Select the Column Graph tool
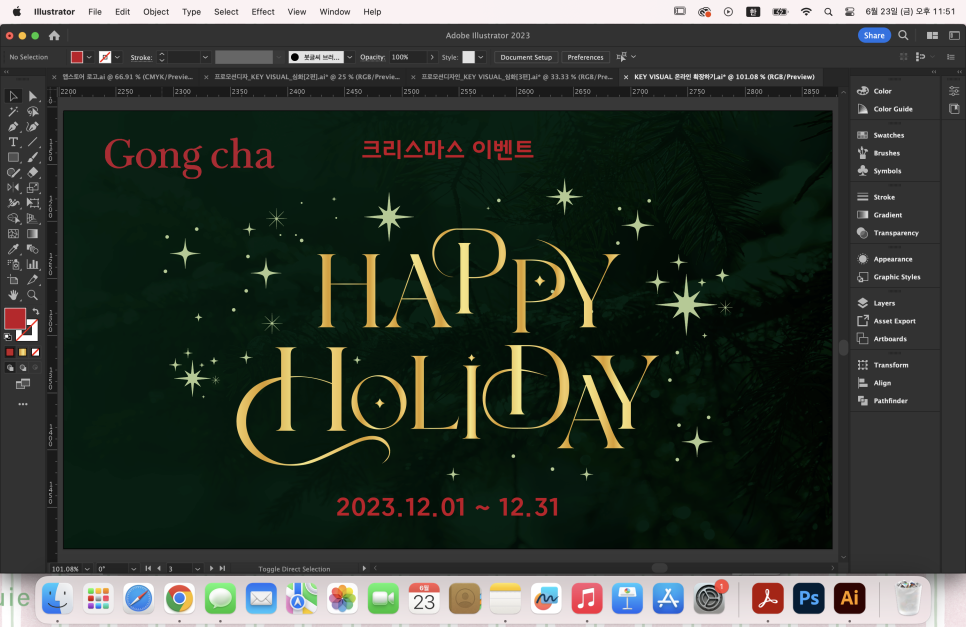This screenshot has width=966, height=627. [33, 265]
